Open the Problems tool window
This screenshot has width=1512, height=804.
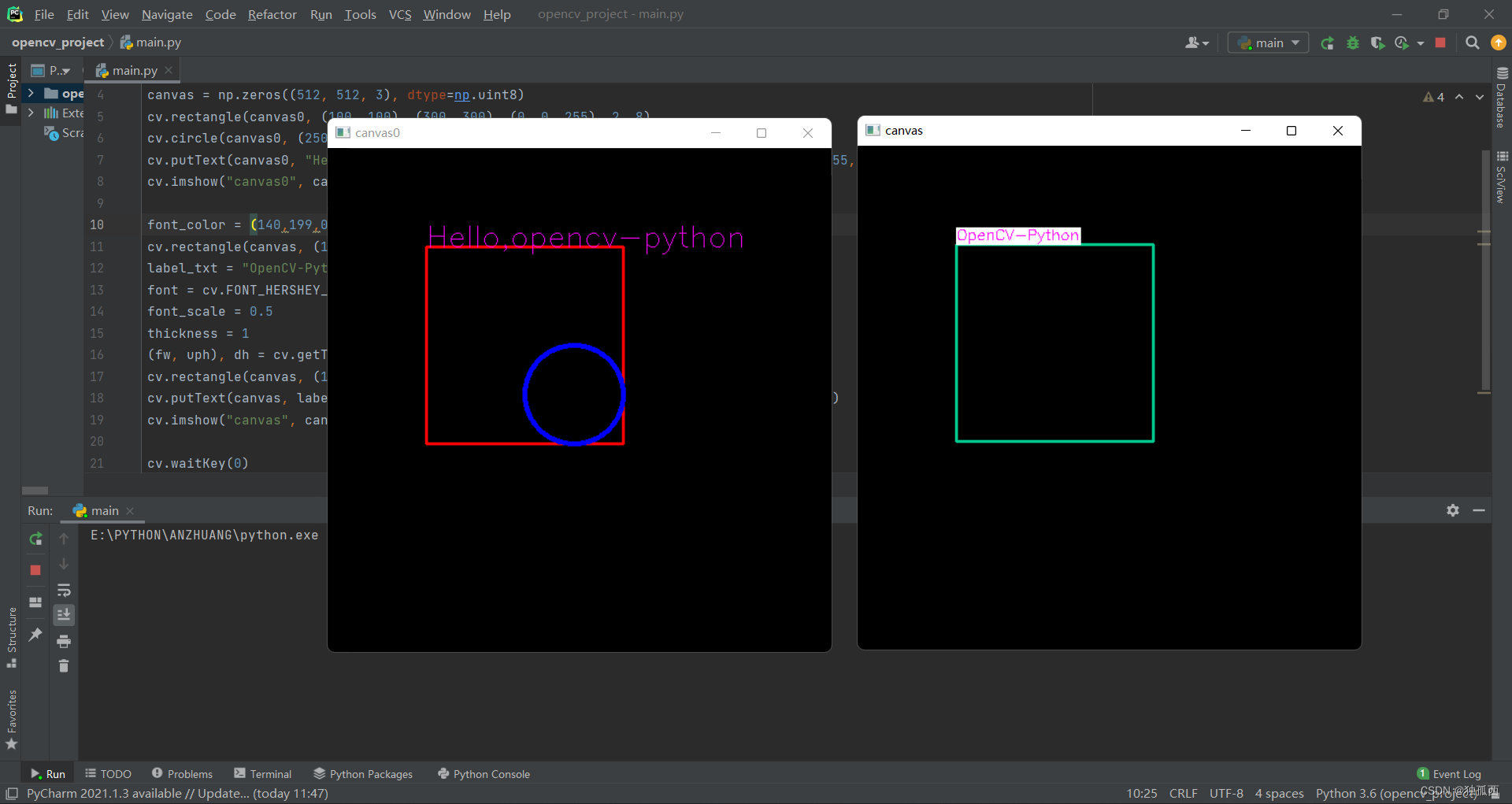click(x=182, y=774)
